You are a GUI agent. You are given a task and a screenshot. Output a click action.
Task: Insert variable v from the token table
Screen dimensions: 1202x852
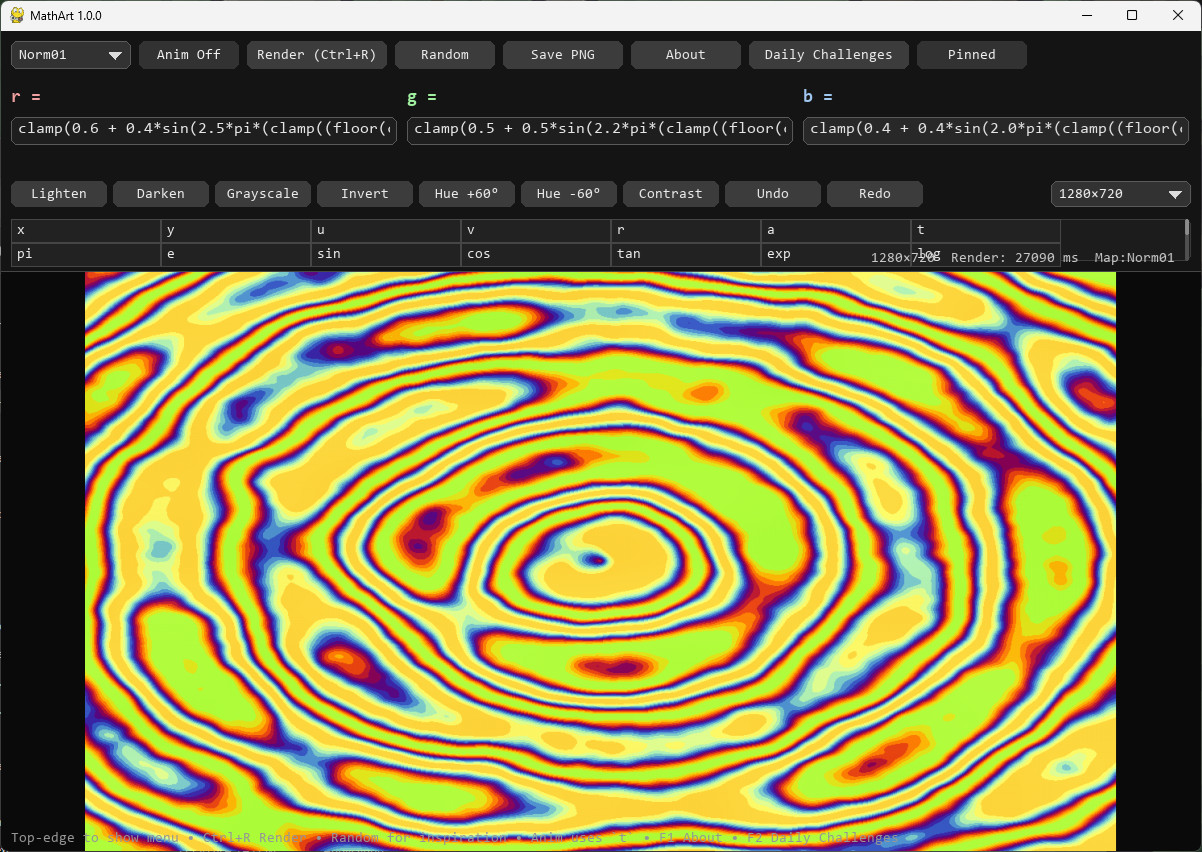536,231
